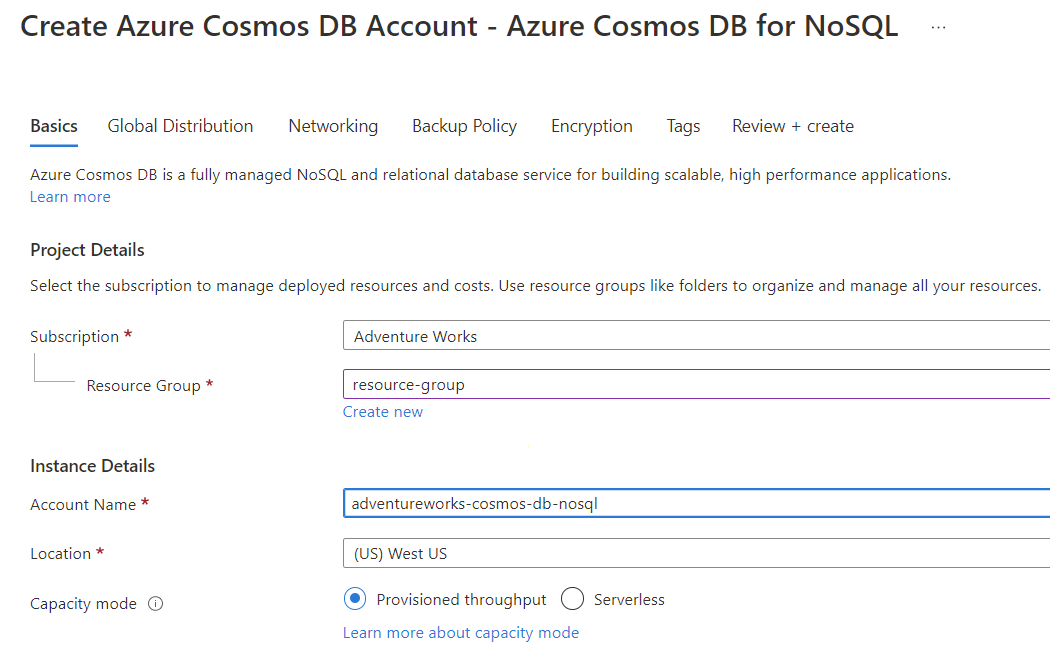The image size is (1050, 654).
Task: Expand the Location dropdown showing West US
Action: click(696, 553)
